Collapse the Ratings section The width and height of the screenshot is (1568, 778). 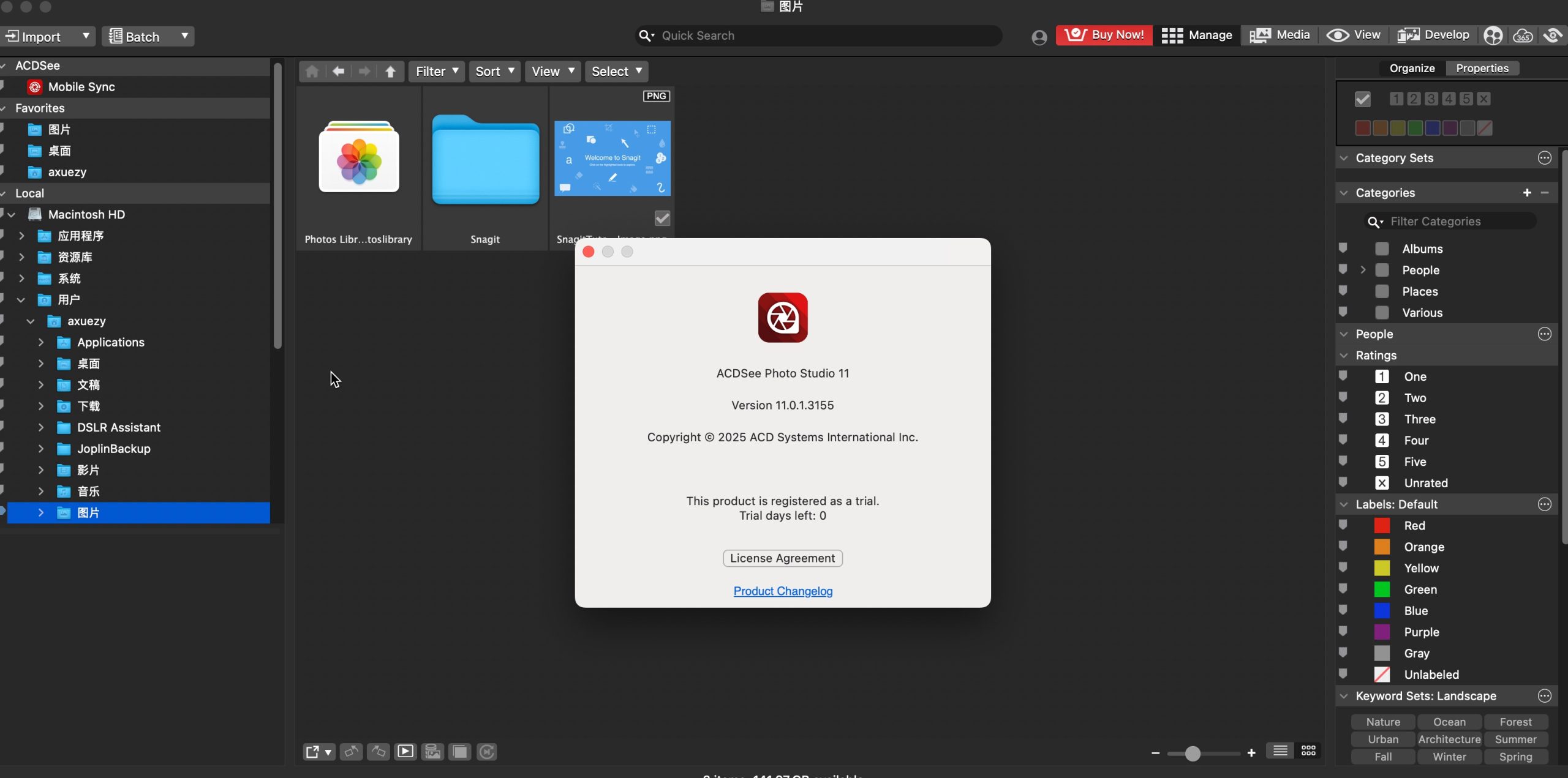point(1344,356)
